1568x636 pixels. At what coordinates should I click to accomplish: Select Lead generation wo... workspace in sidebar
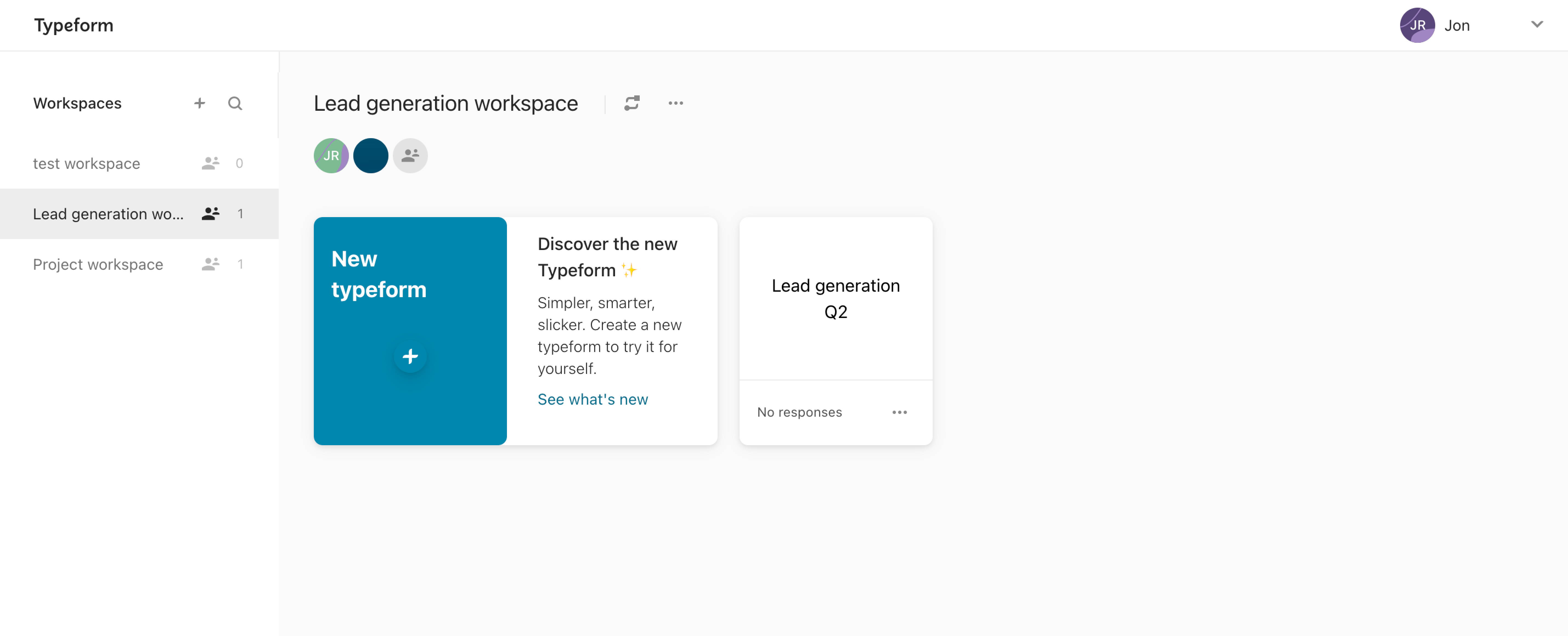coord(139,214)
